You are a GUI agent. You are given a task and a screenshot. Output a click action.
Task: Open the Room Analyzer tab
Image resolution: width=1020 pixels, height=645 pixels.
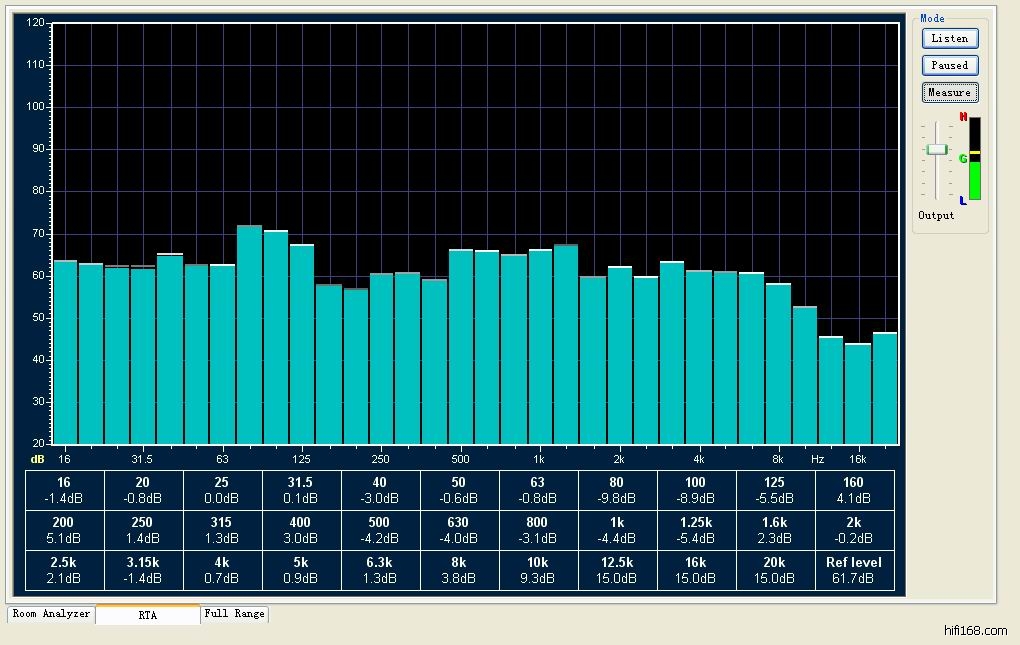51,614
